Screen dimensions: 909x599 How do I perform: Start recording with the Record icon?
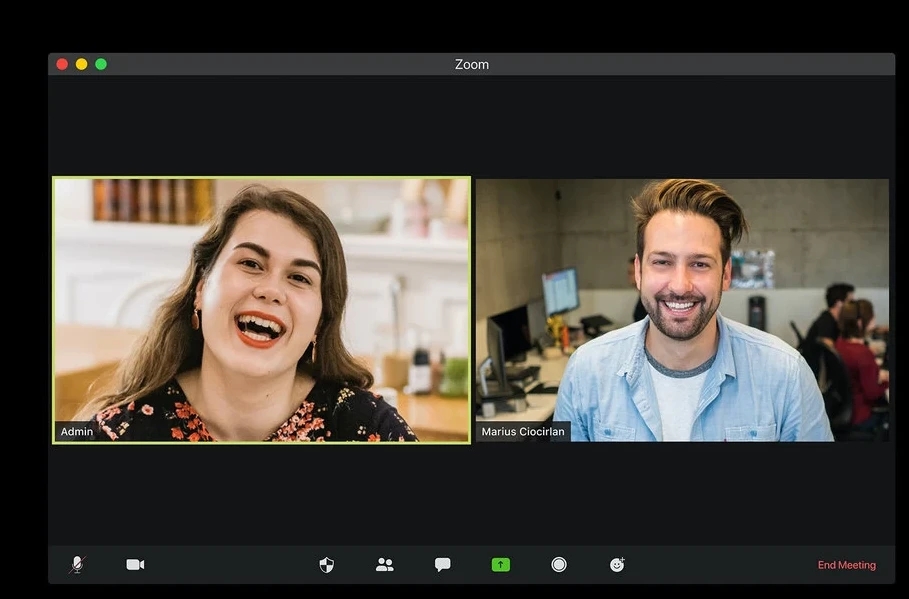[x=559, y=565]
